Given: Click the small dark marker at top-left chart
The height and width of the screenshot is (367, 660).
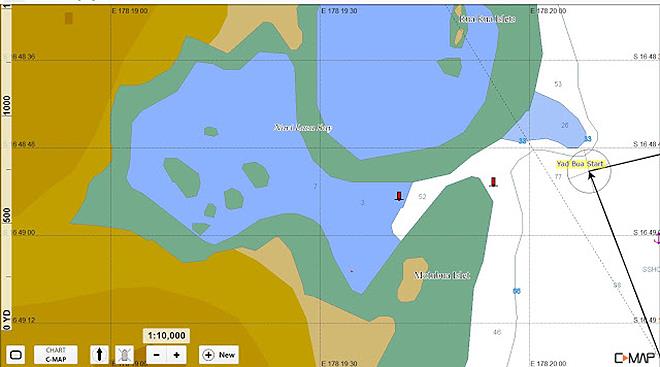Looking at the screenshot, I should (69, 18).
